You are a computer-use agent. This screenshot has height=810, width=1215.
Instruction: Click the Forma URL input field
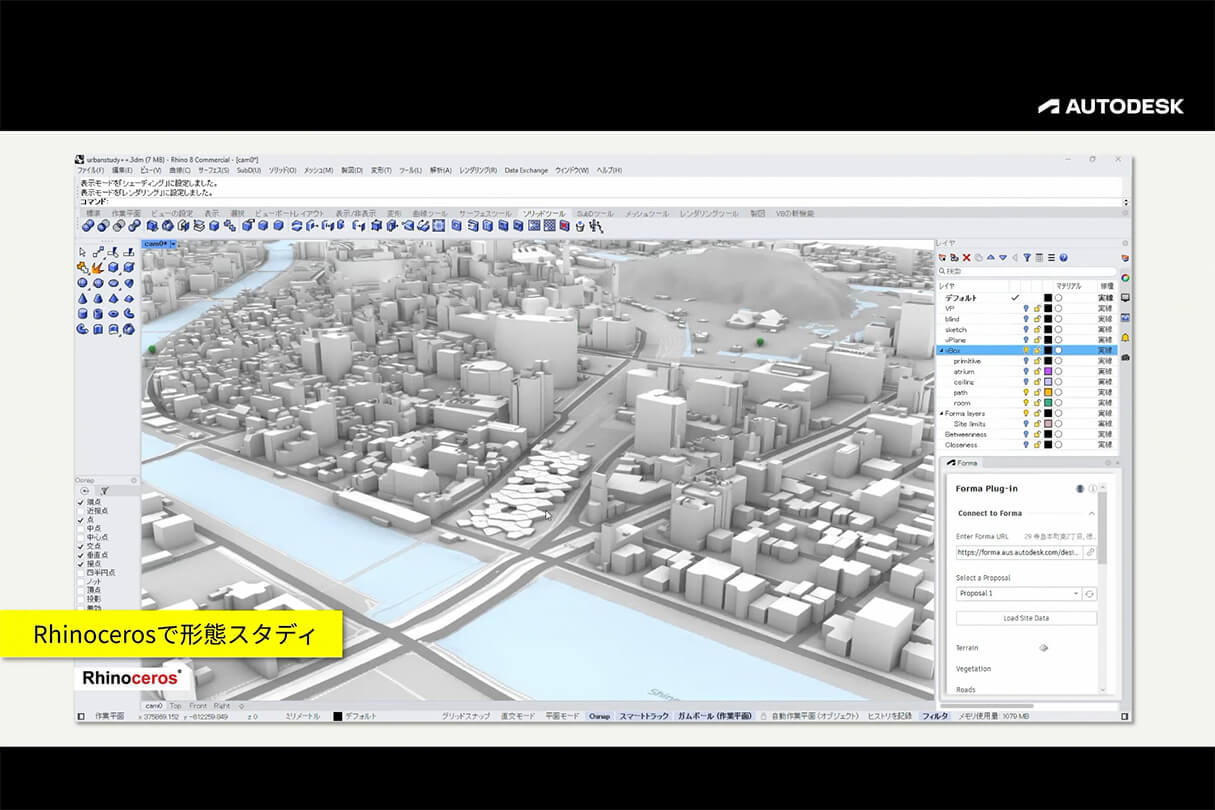click(x=1019, y=552)
